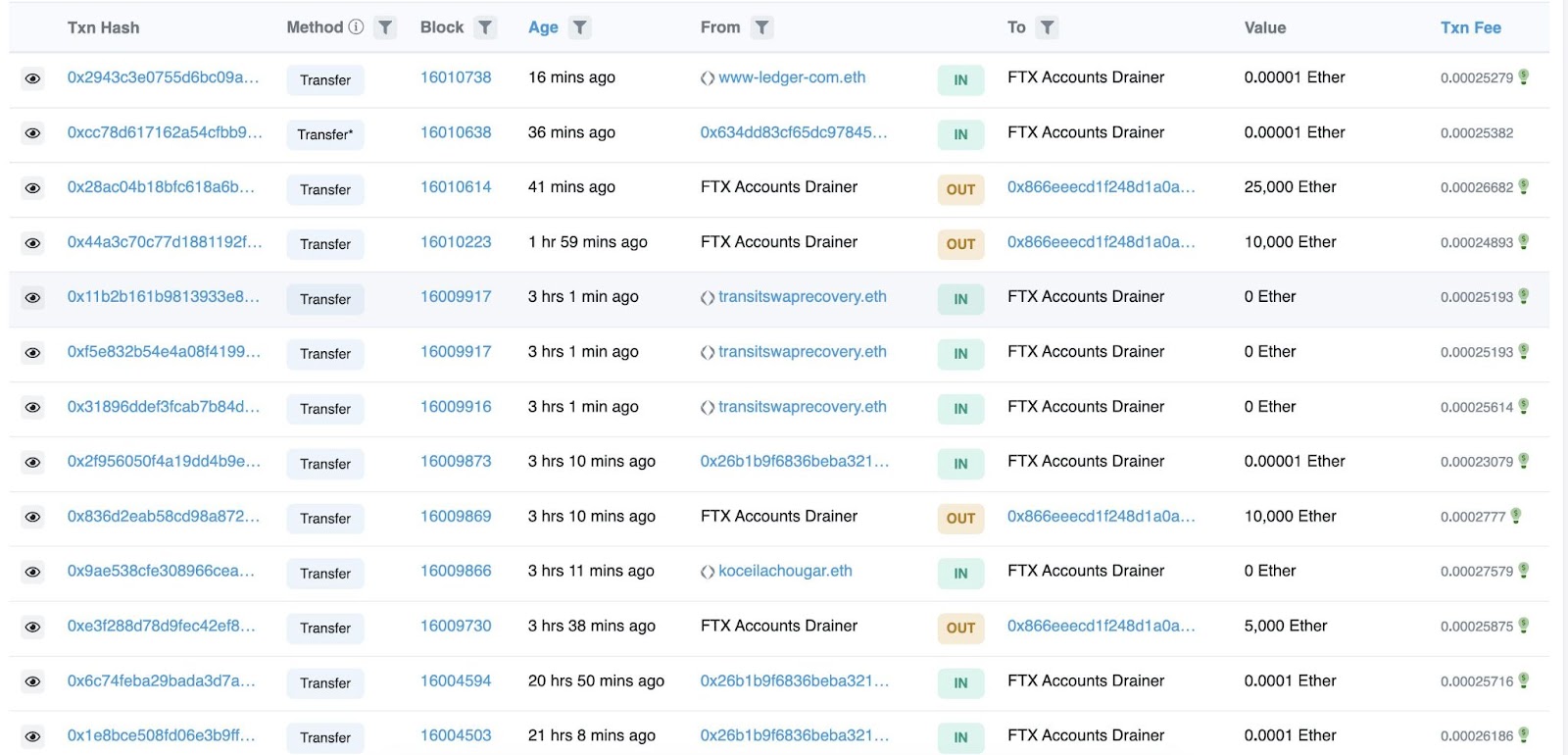Click lightbulb icon beside fee 0.0002777
Image resolution: width=1568 pixels, height=755 pixels.
tap(1516, 516)
